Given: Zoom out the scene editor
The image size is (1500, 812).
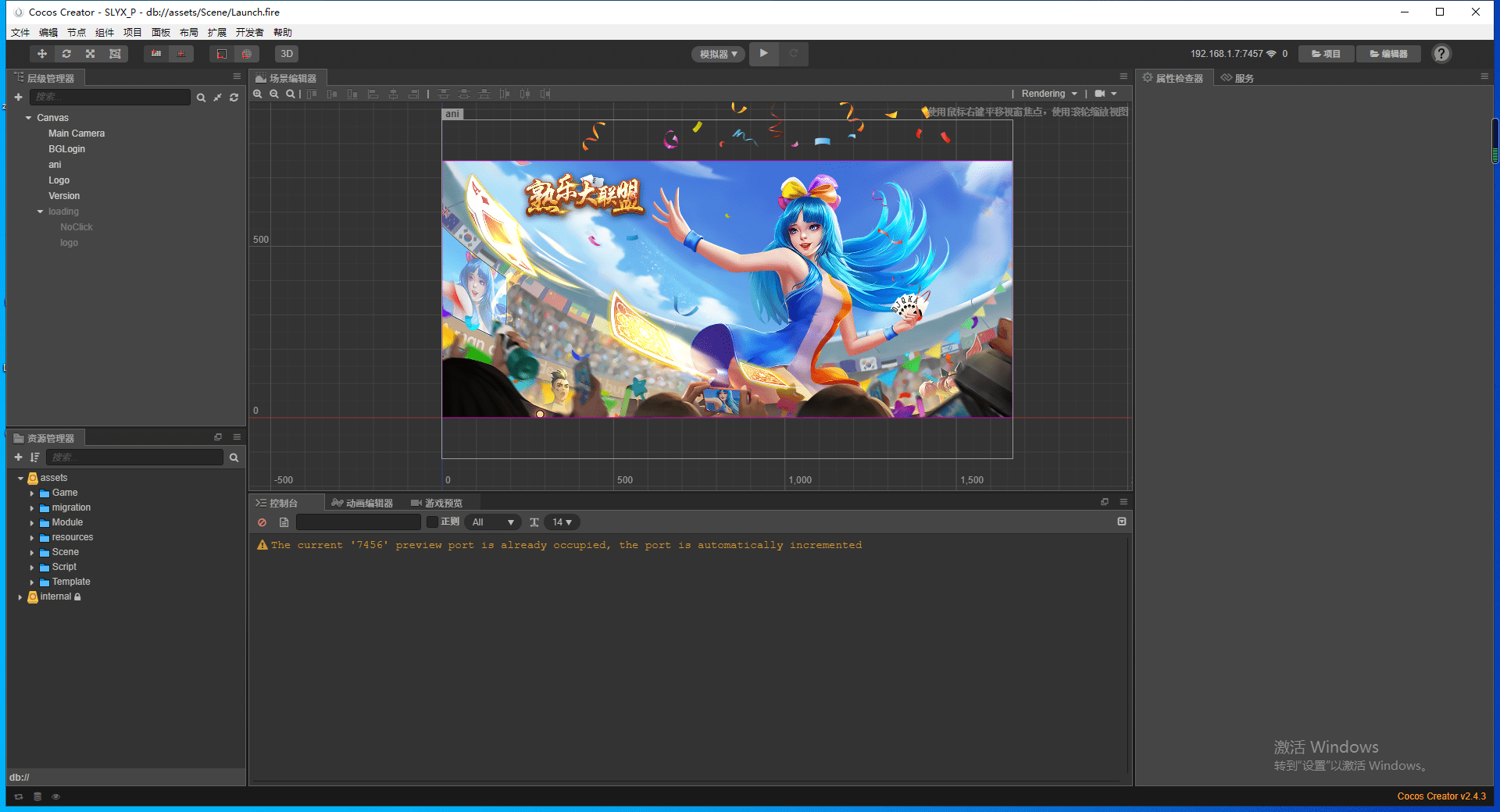Looking at the screenshot, I should point(274,94).
